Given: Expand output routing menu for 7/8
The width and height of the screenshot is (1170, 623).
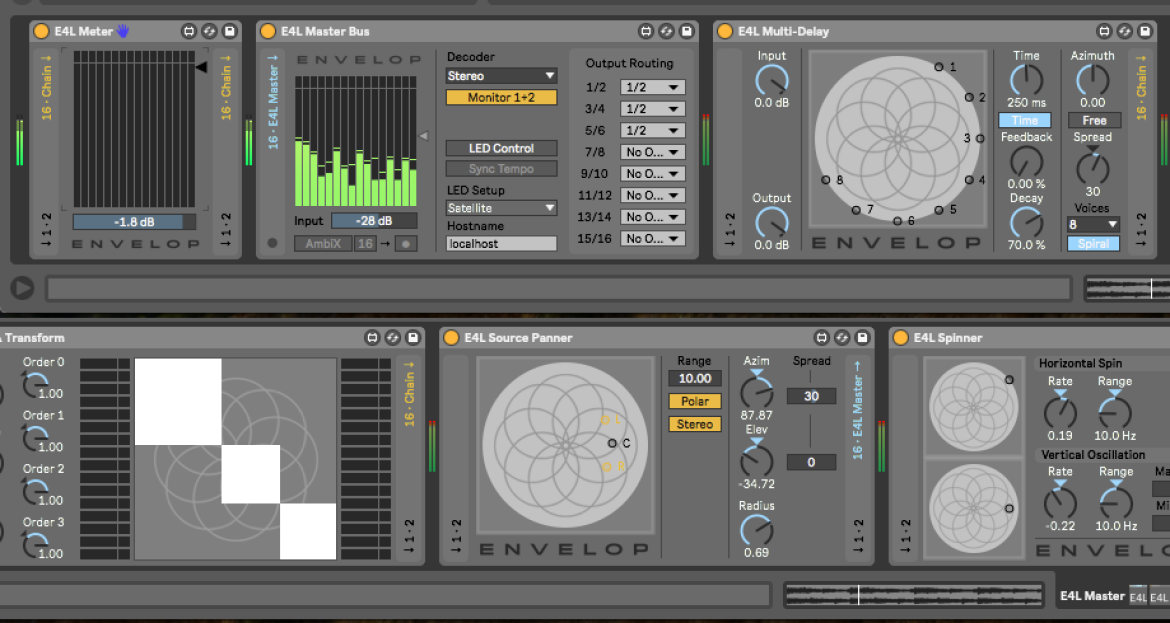Looking at the screenshot, I should pyautogui.click(x=653, y=152).
